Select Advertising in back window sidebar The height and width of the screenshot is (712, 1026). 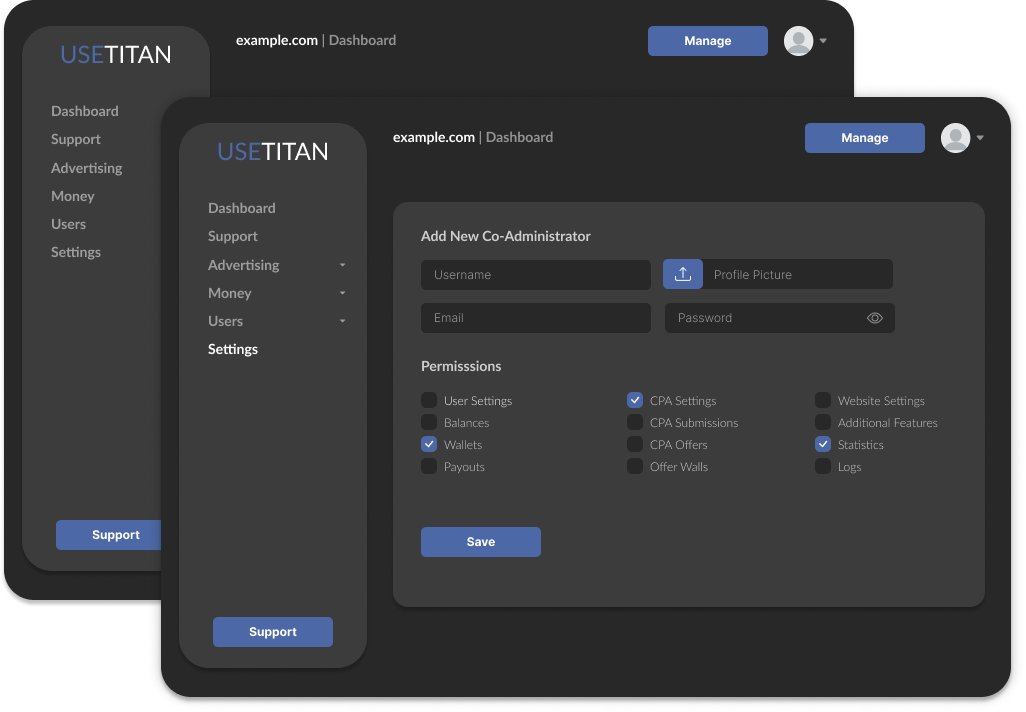pos(86,168)
